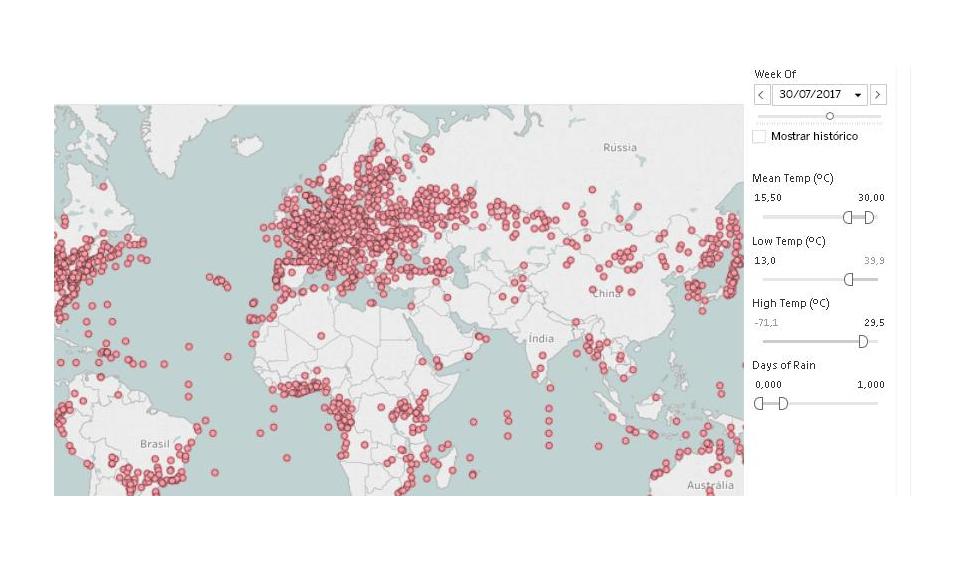Select the Days of Rain value 1,000
970x565 pixels.
click(x=870, y=384)
